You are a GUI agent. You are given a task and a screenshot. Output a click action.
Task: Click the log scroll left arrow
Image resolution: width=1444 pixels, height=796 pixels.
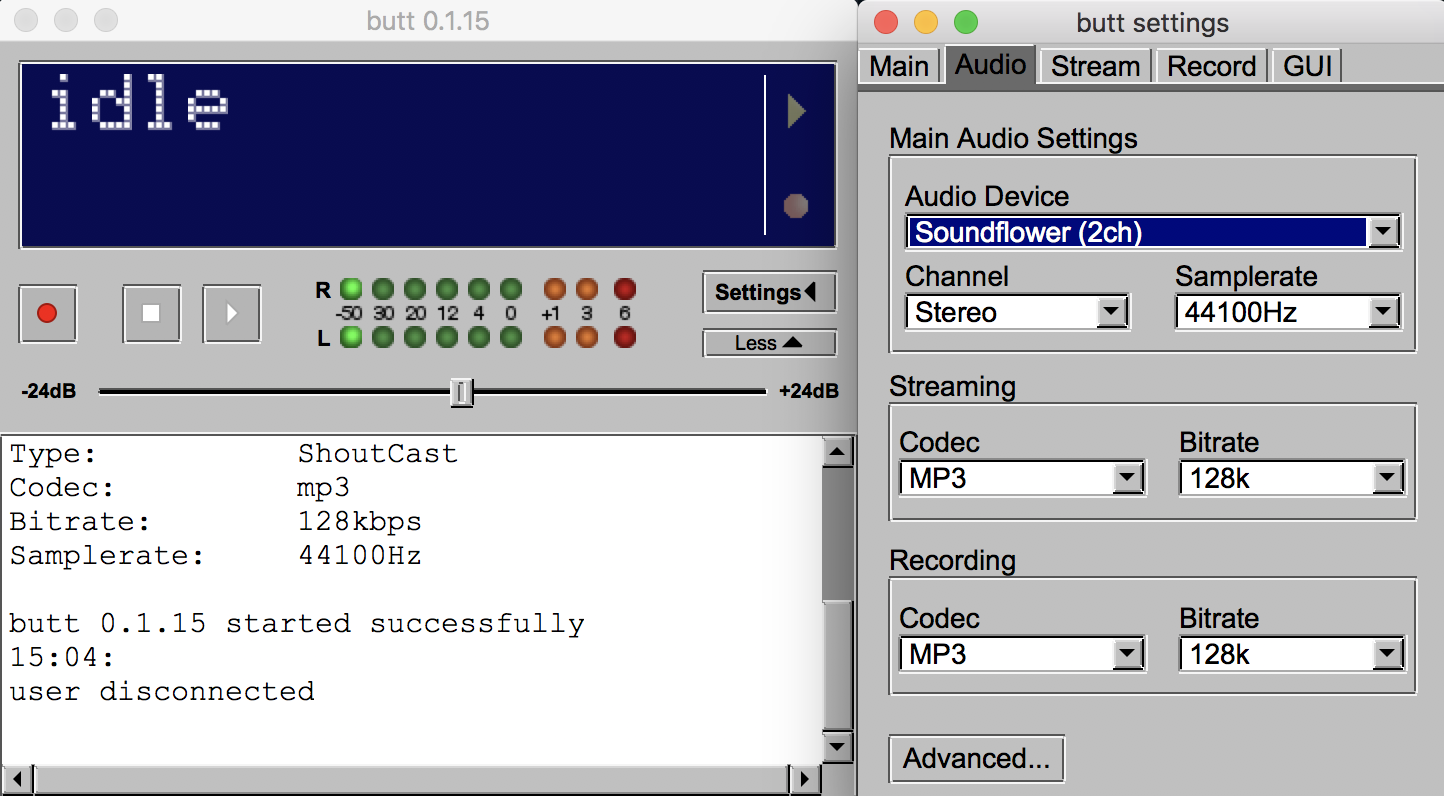pyautogui.click(x=18, y=778)
